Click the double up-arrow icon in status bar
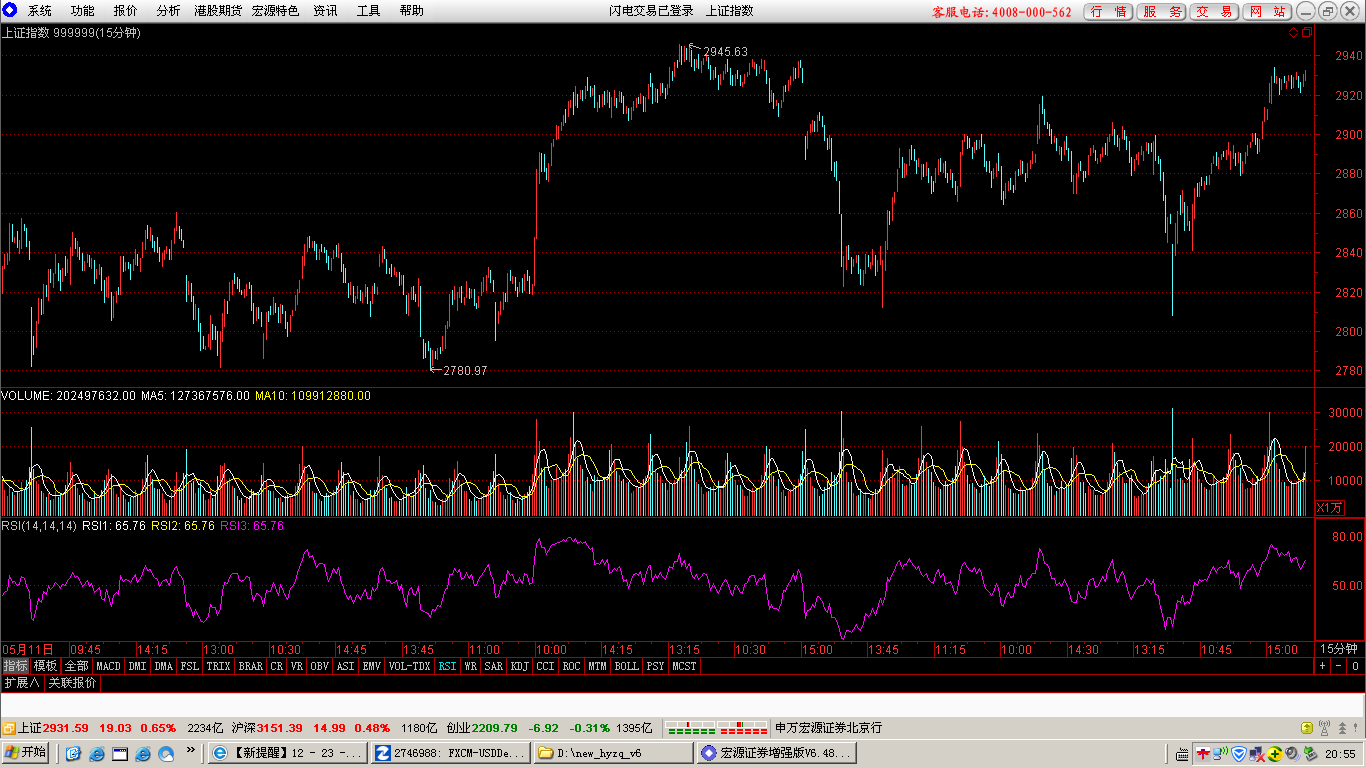The width and height of the screenshot is (1366, 768). tap(1341, 728)
